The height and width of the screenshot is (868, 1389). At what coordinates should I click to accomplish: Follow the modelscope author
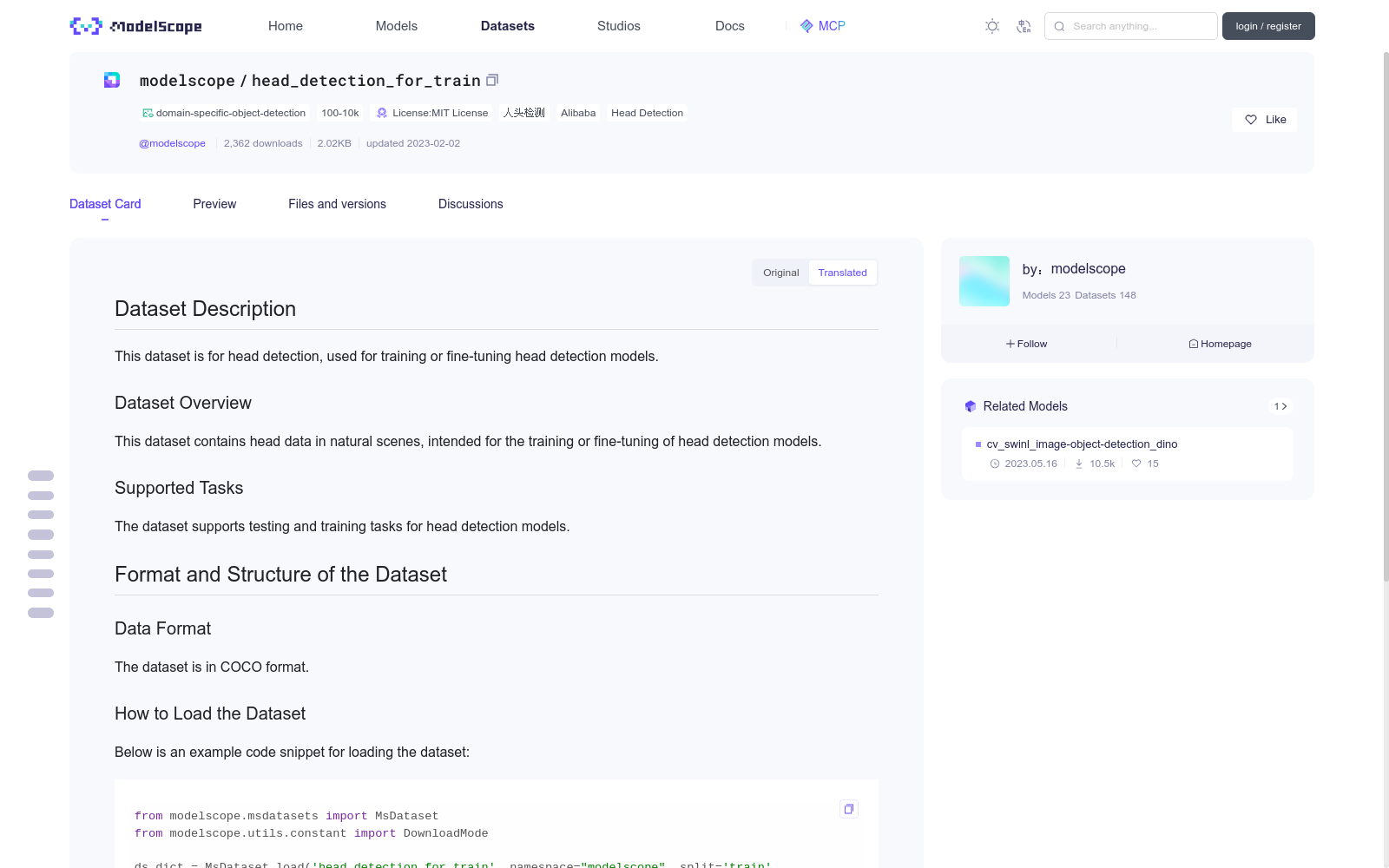pos(1027,344)
